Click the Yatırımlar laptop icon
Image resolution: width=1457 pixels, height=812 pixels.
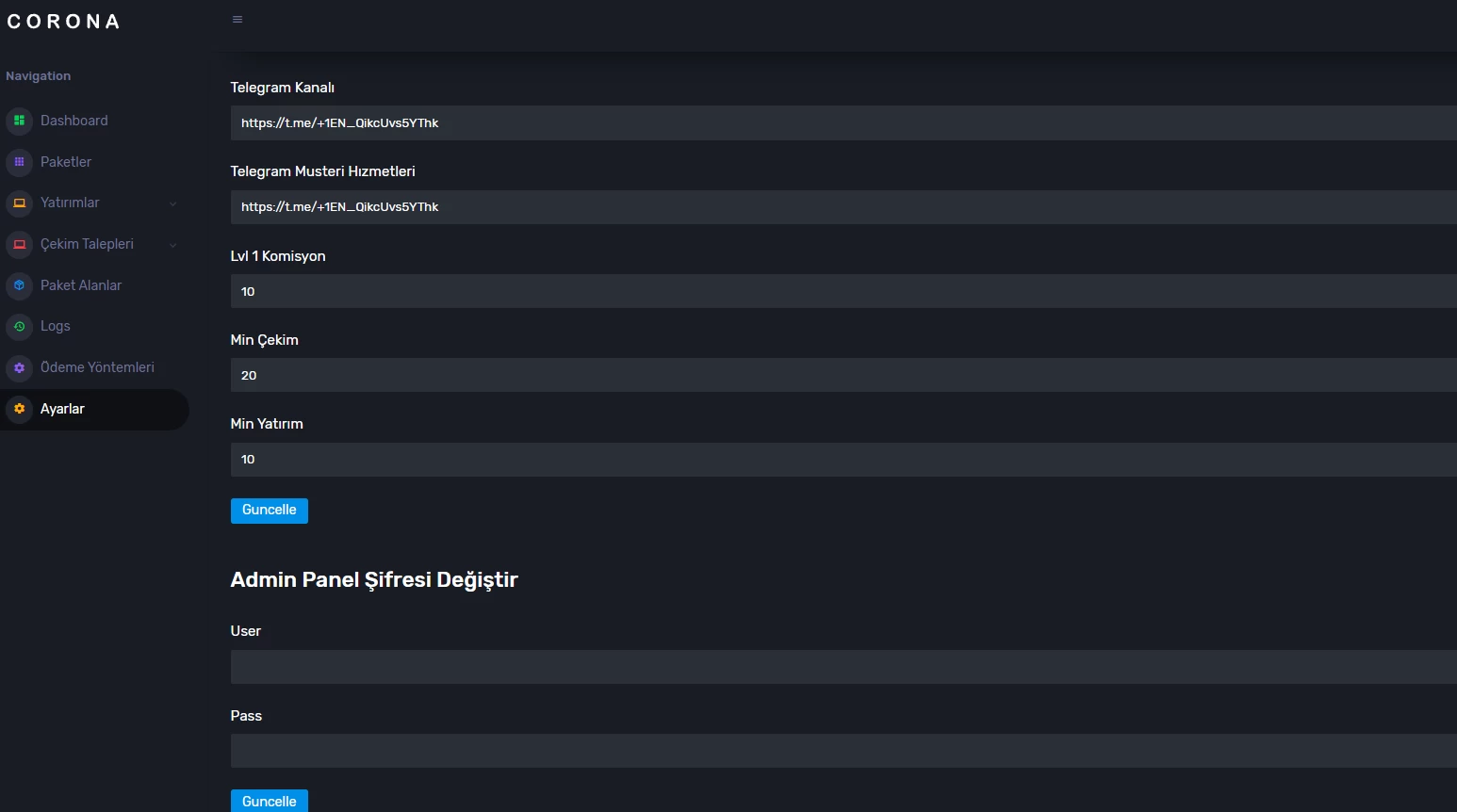pyautogui.click(x=19, y=203)
